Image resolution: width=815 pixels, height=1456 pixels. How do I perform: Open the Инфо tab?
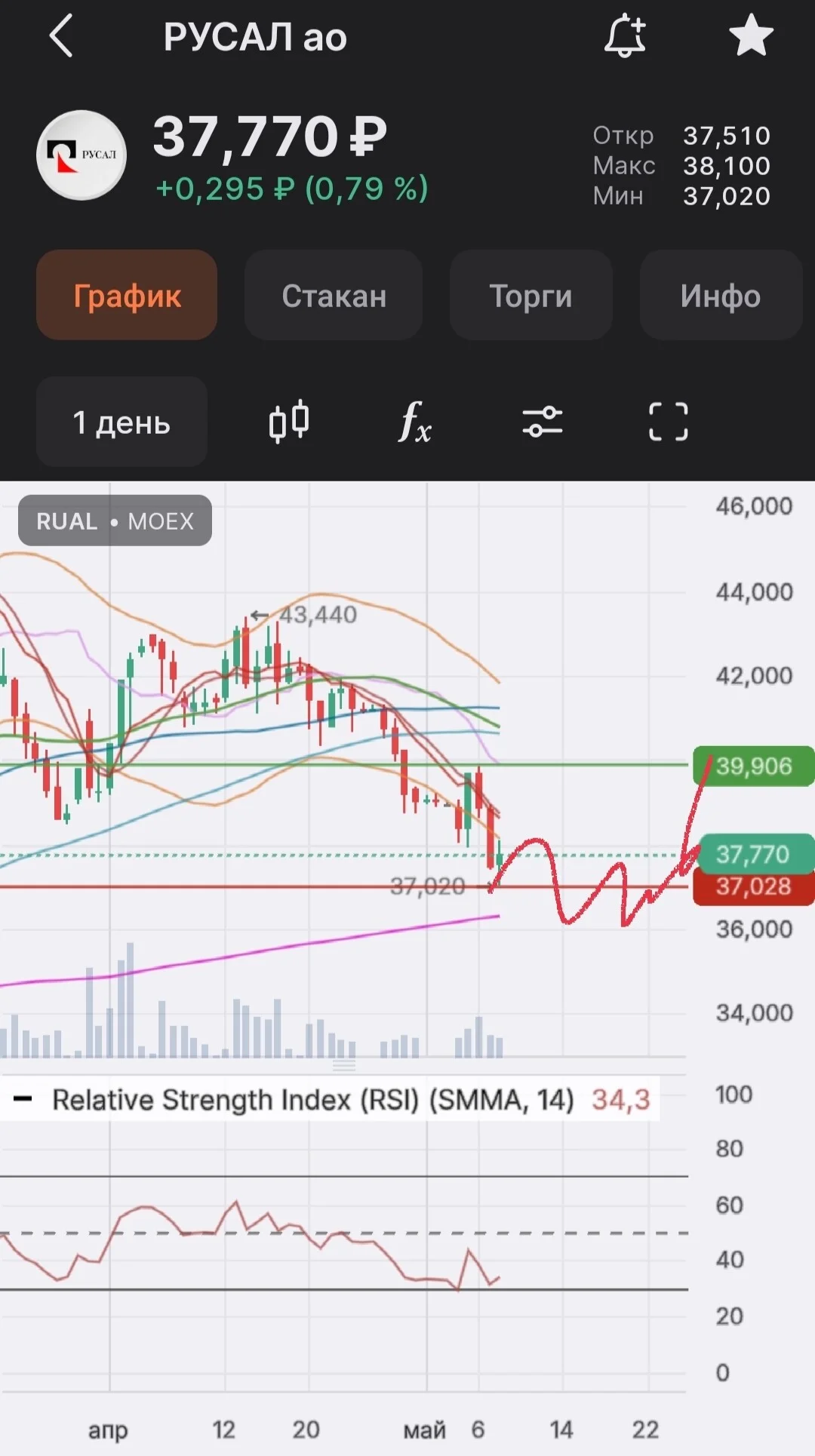point(721,295)
